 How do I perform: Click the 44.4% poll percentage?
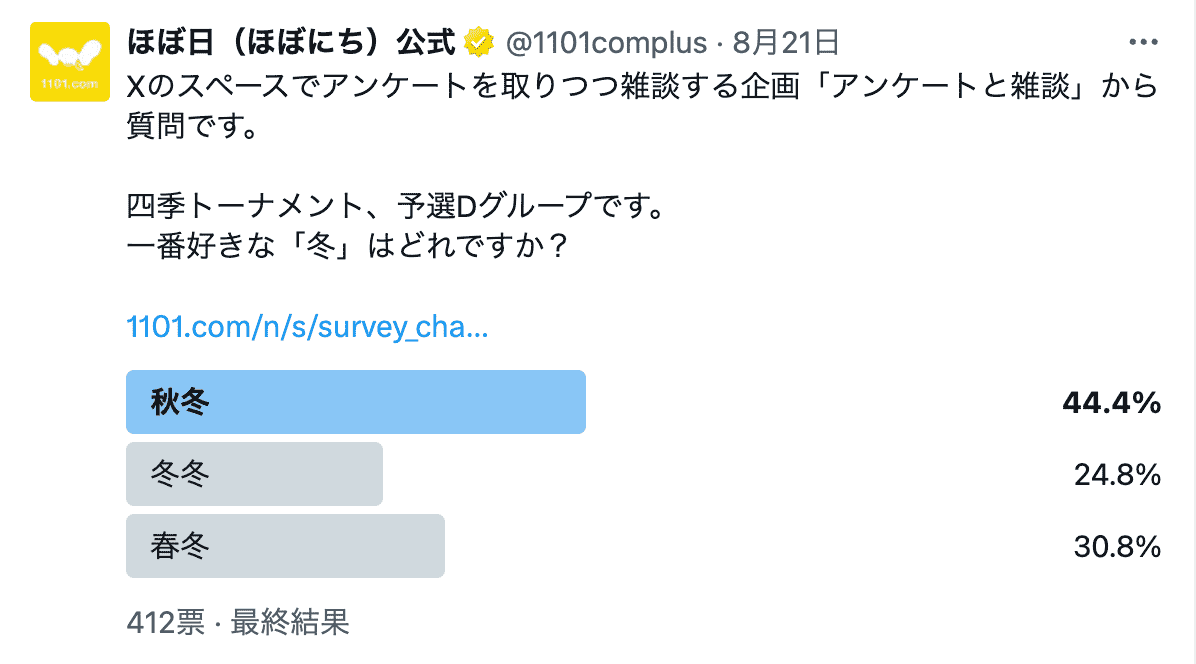point(1111,403)
